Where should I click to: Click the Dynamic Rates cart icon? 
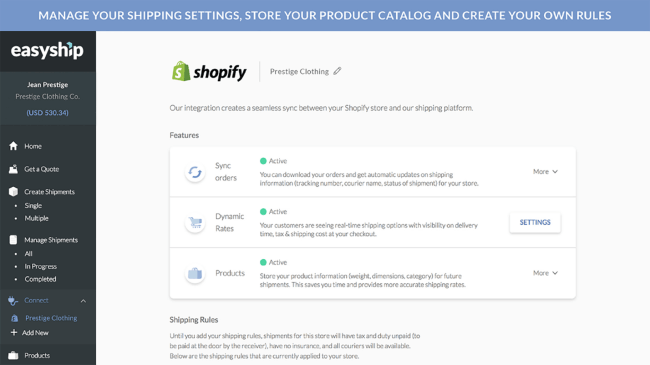195,222
